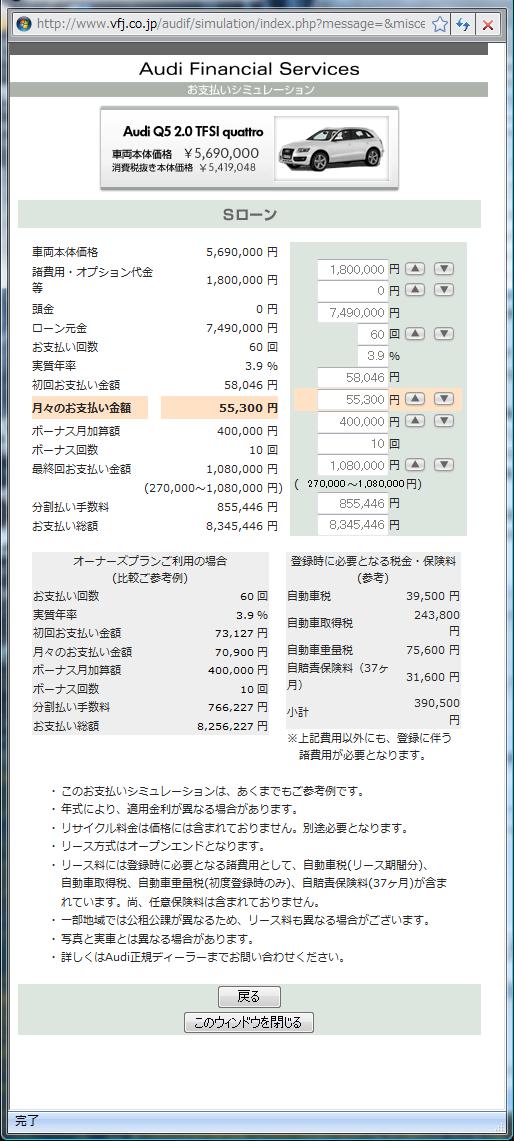Viewport: 514px width, 1141px height.
Task: Decrease the 1,800,000 yen options cost with down arrow
Action: (443, 269)
